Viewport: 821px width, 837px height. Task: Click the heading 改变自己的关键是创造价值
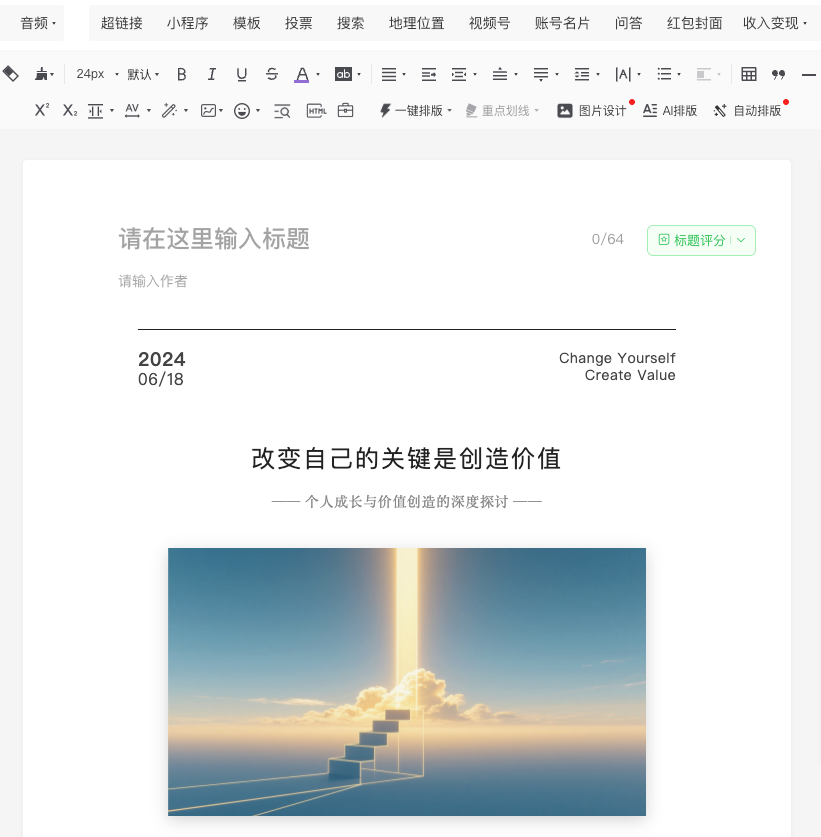406,459
